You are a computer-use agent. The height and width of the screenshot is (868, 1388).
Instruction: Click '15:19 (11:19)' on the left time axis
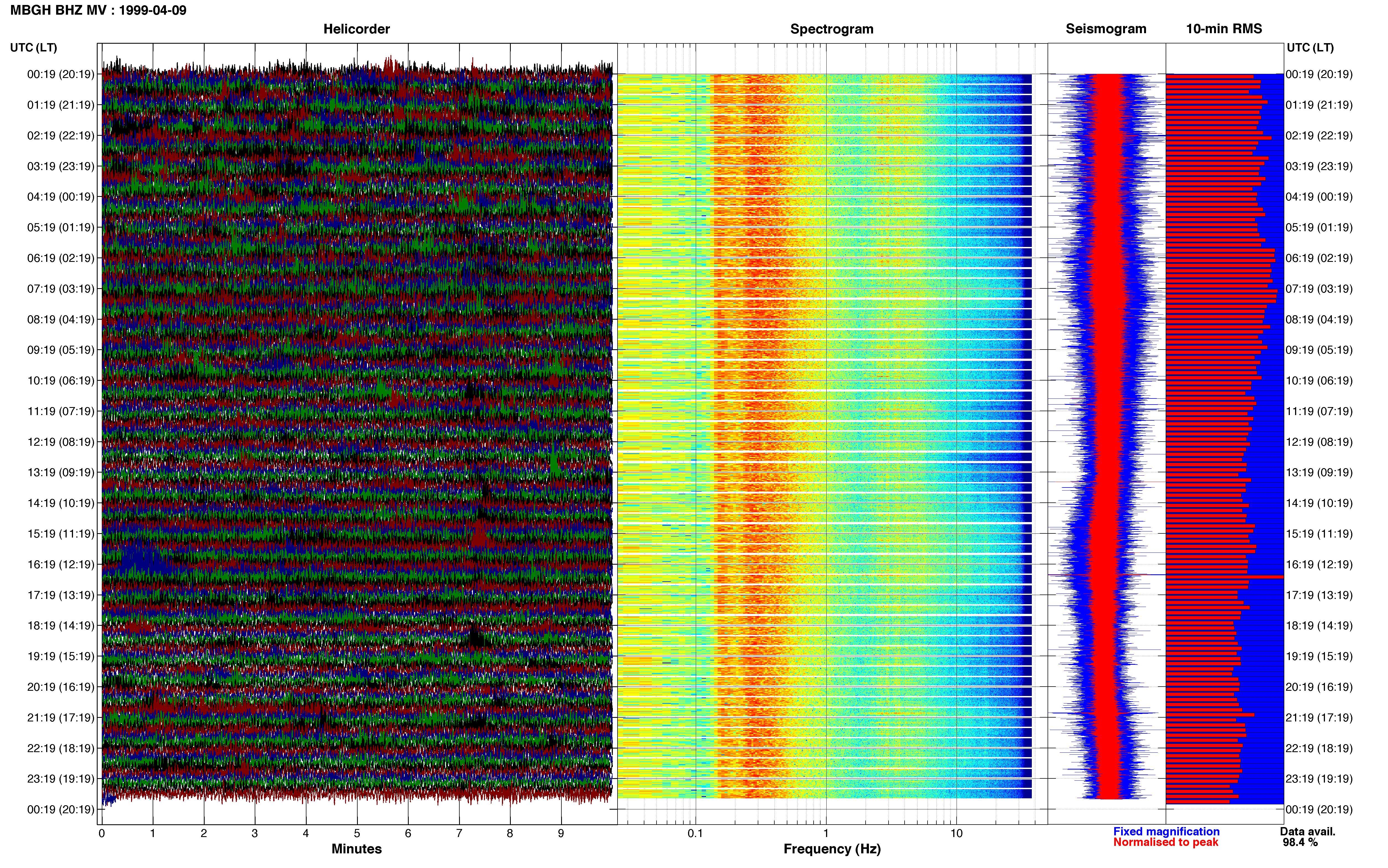click(x=61, y=534)
